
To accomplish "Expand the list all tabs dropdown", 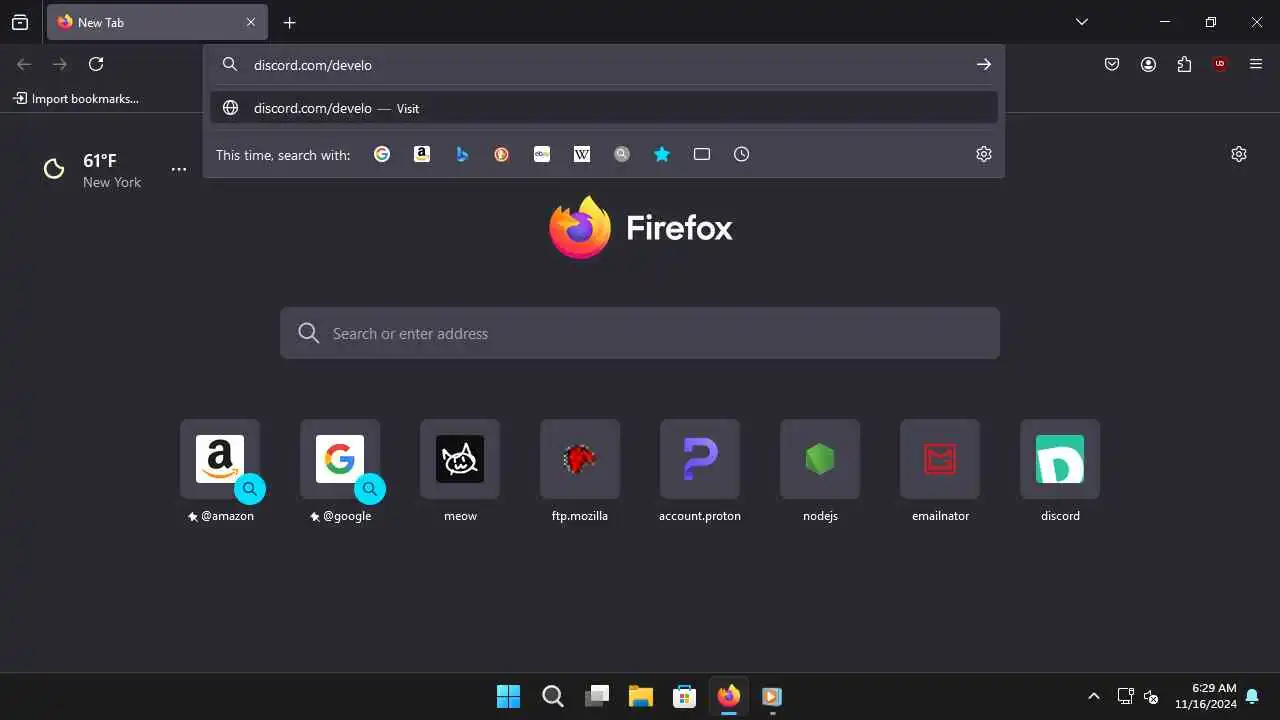I will coord(1082,22).
